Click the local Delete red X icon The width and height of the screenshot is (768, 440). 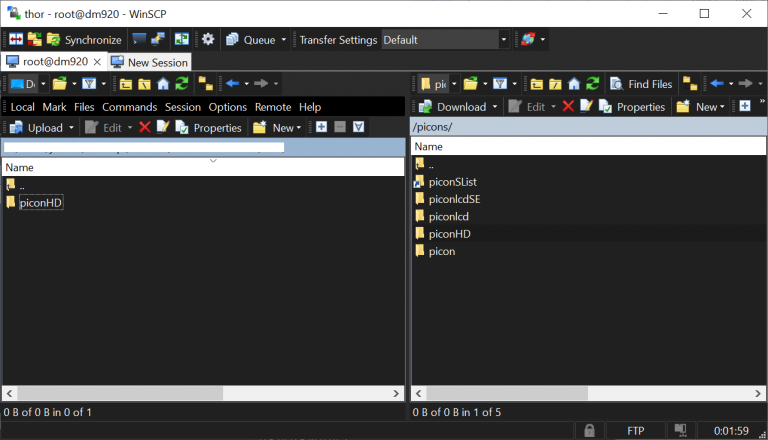coord(144,127)
